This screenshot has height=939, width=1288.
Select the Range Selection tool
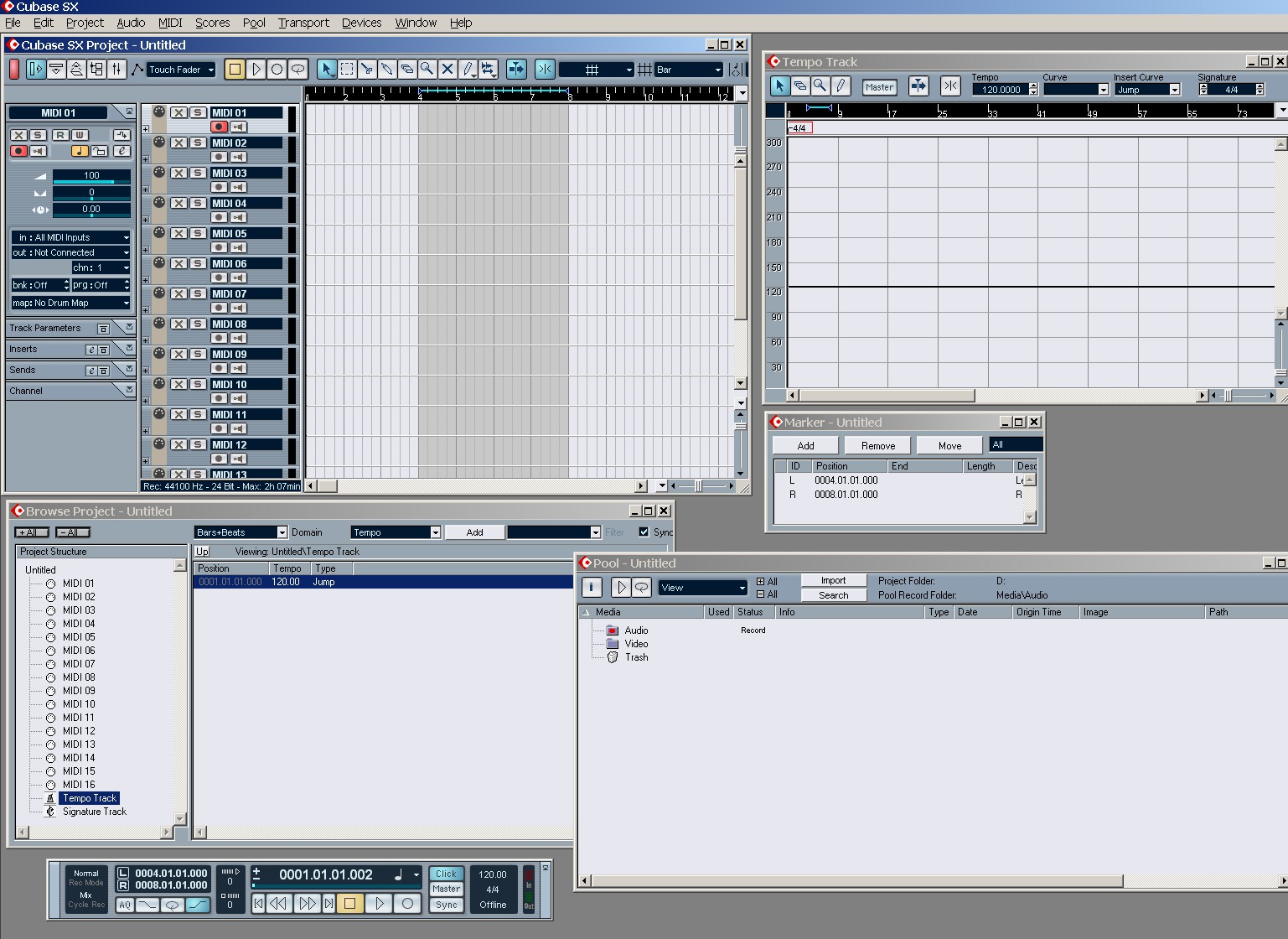point(347,70)
